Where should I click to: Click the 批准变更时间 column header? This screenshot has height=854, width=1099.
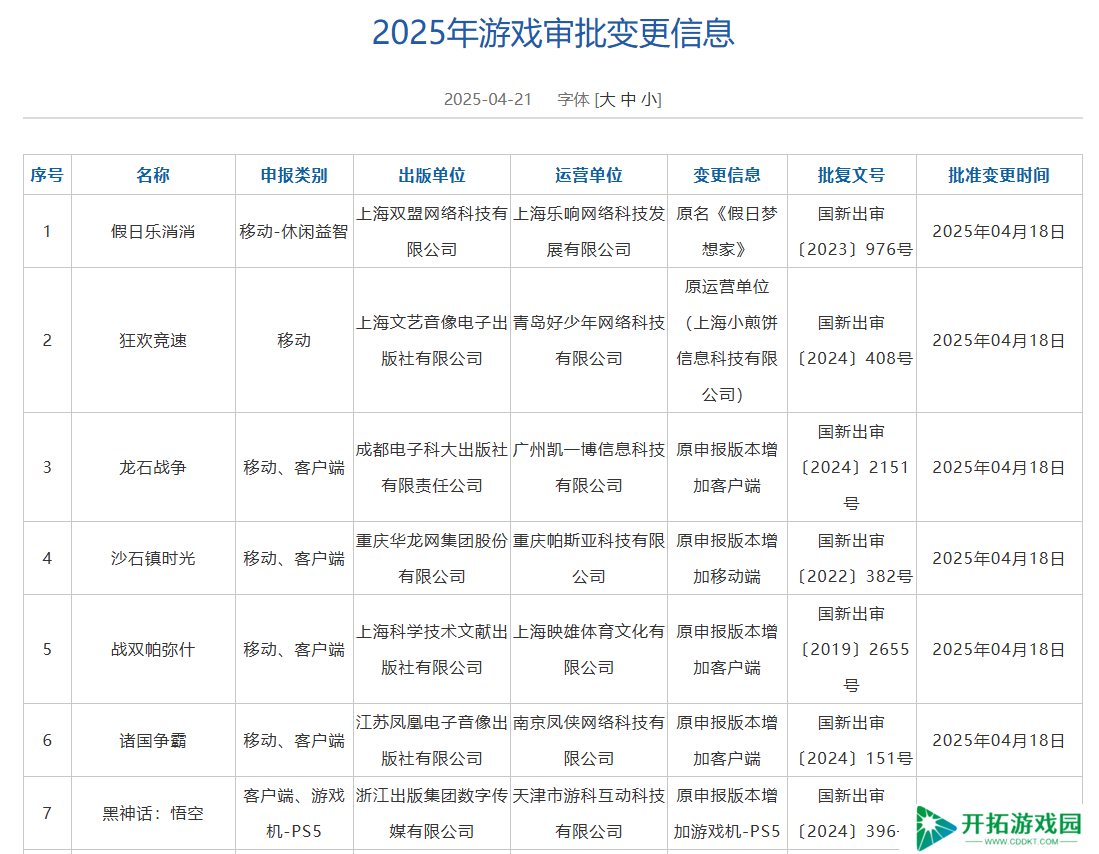tap(999, 175)
